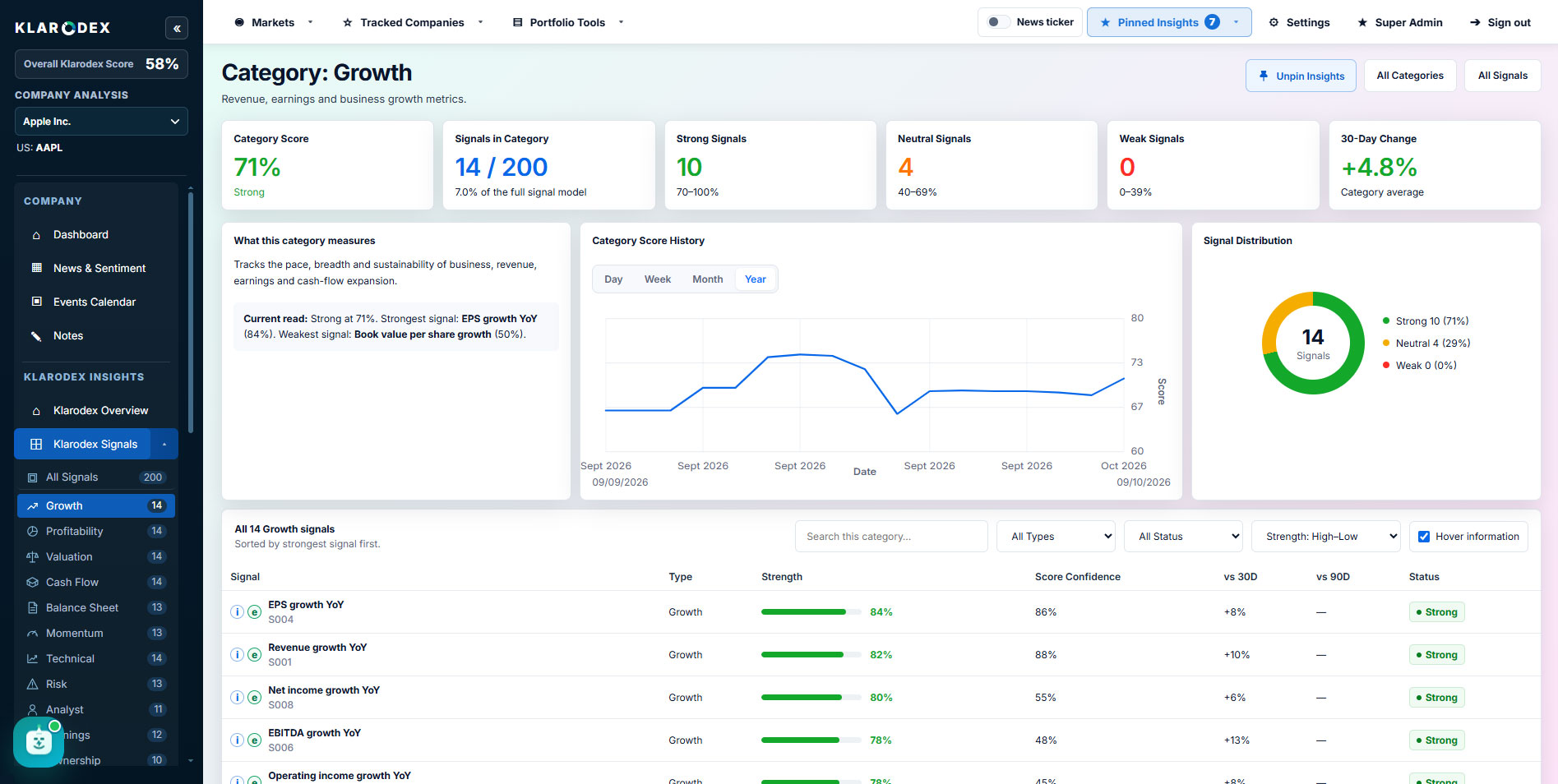This screenshot has width=1558, height=784.
Task: Click the 'e' icon for EBITDA growth YoY
Action: click(x=254, y=740)
